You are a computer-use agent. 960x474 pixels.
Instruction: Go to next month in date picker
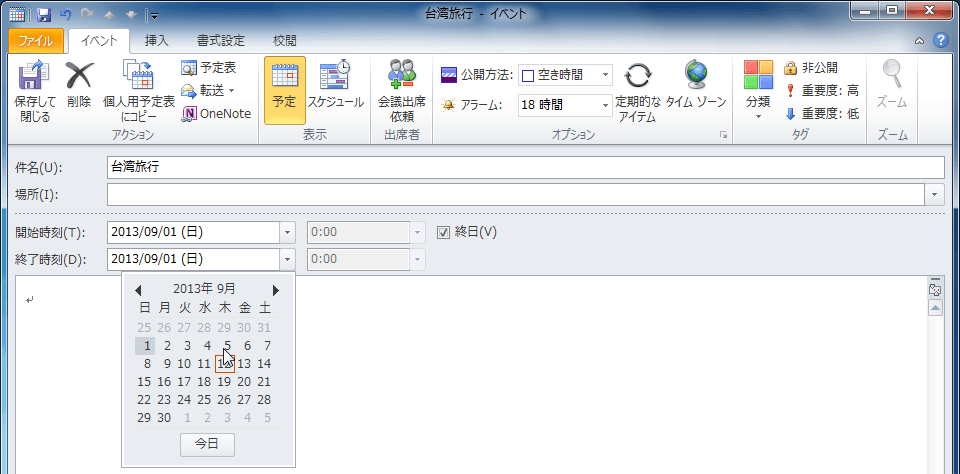point(276,290)
